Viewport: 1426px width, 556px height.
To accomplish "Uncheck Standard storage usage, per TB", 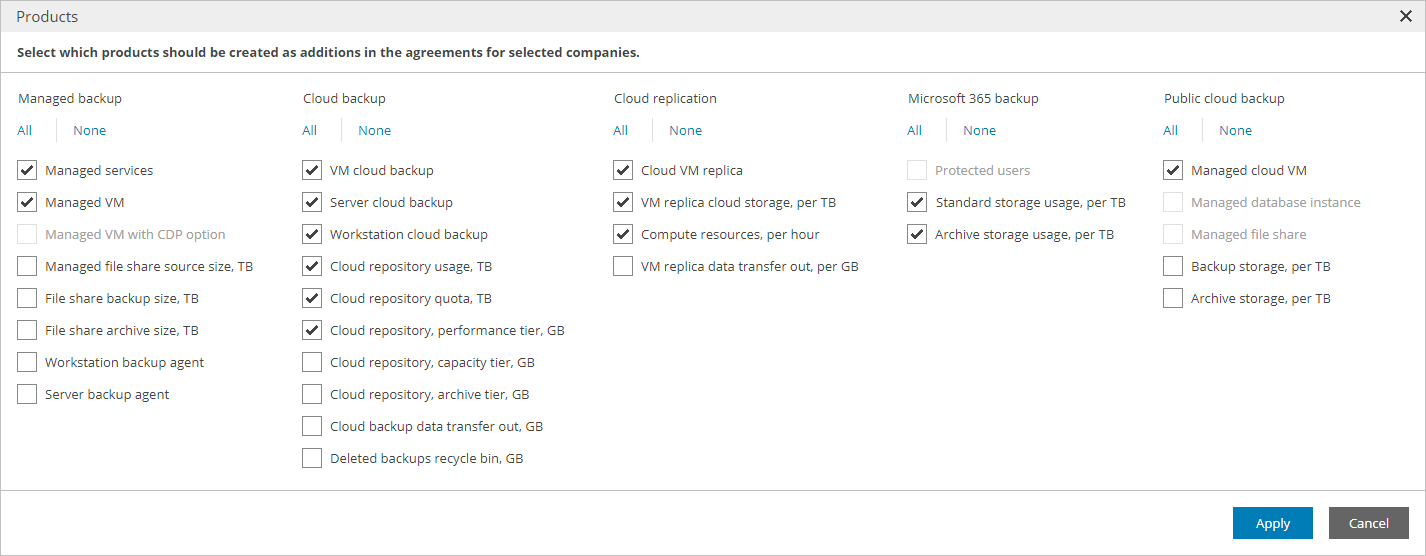I will click(917, 202).
